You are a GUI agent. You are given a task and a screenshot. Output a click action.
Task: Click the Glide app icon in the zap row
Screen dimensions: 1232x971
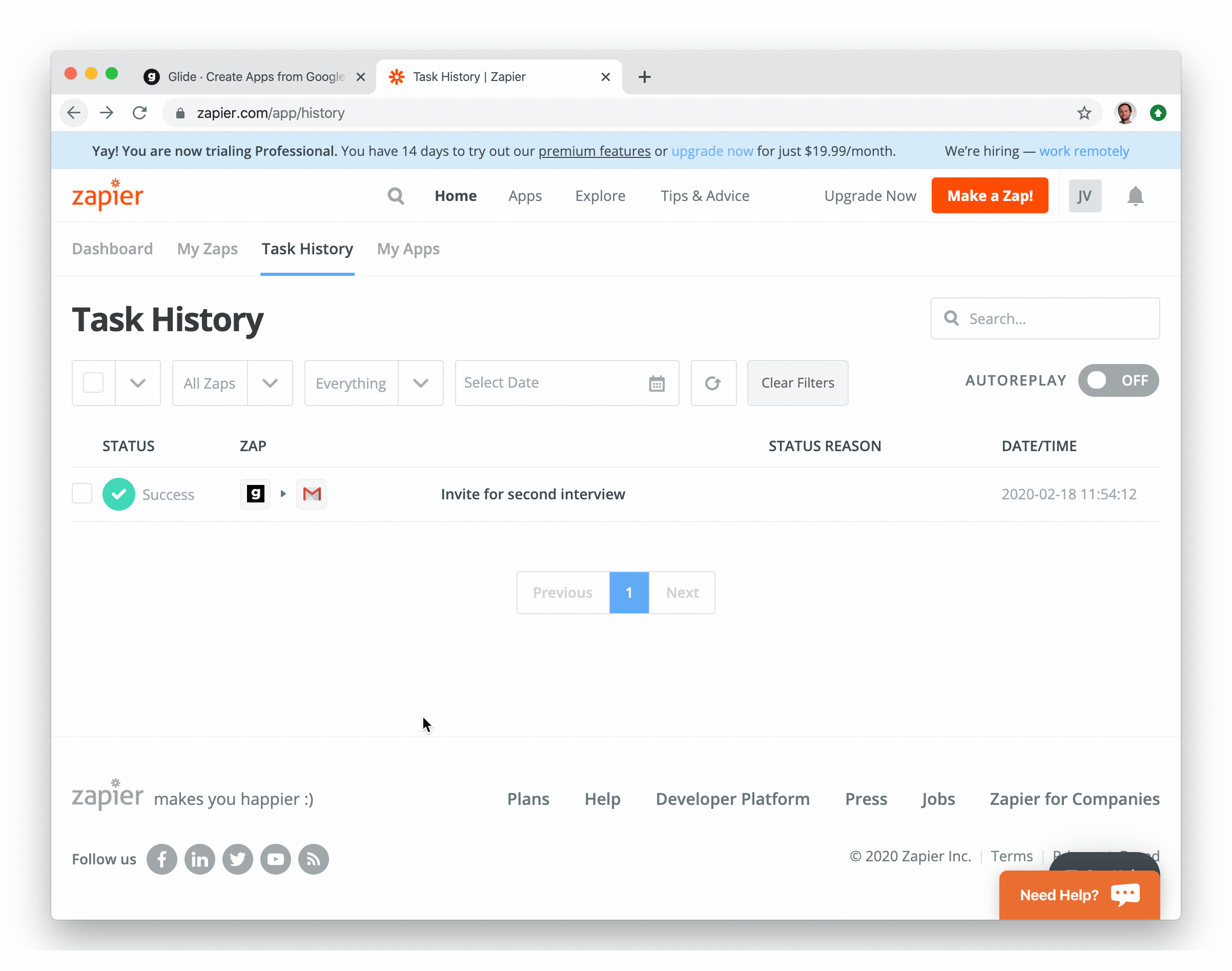point(255,494)
